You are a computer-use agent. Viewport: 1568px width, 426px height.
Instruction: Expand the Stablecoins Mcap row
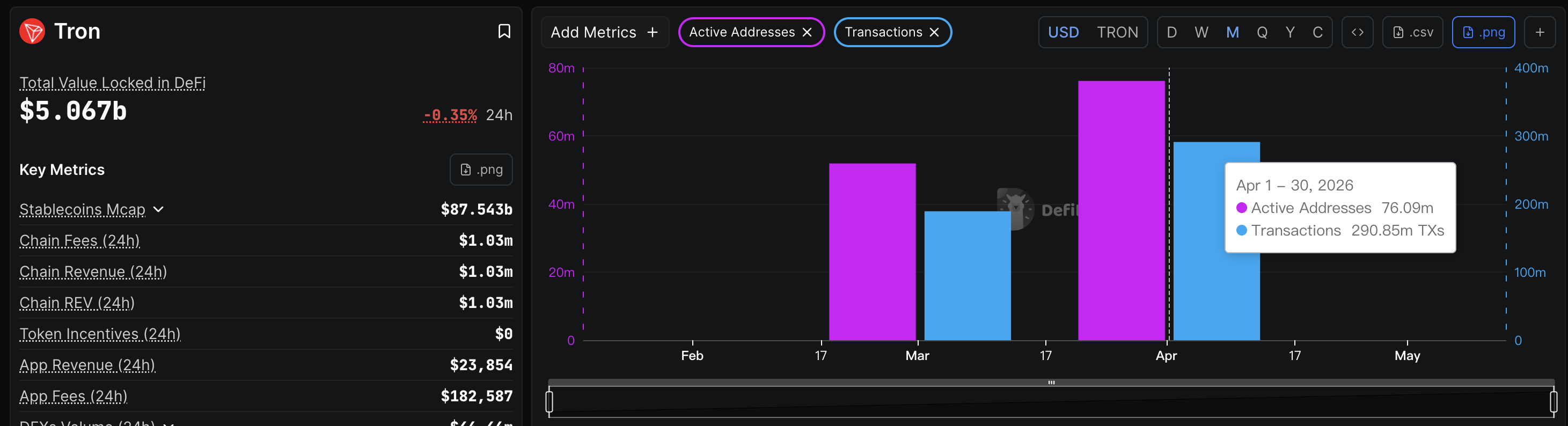pos(159,209)
